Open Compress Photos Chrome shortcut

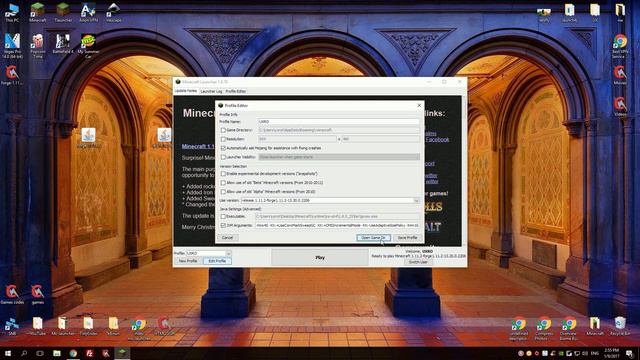(x=544, y=328)
